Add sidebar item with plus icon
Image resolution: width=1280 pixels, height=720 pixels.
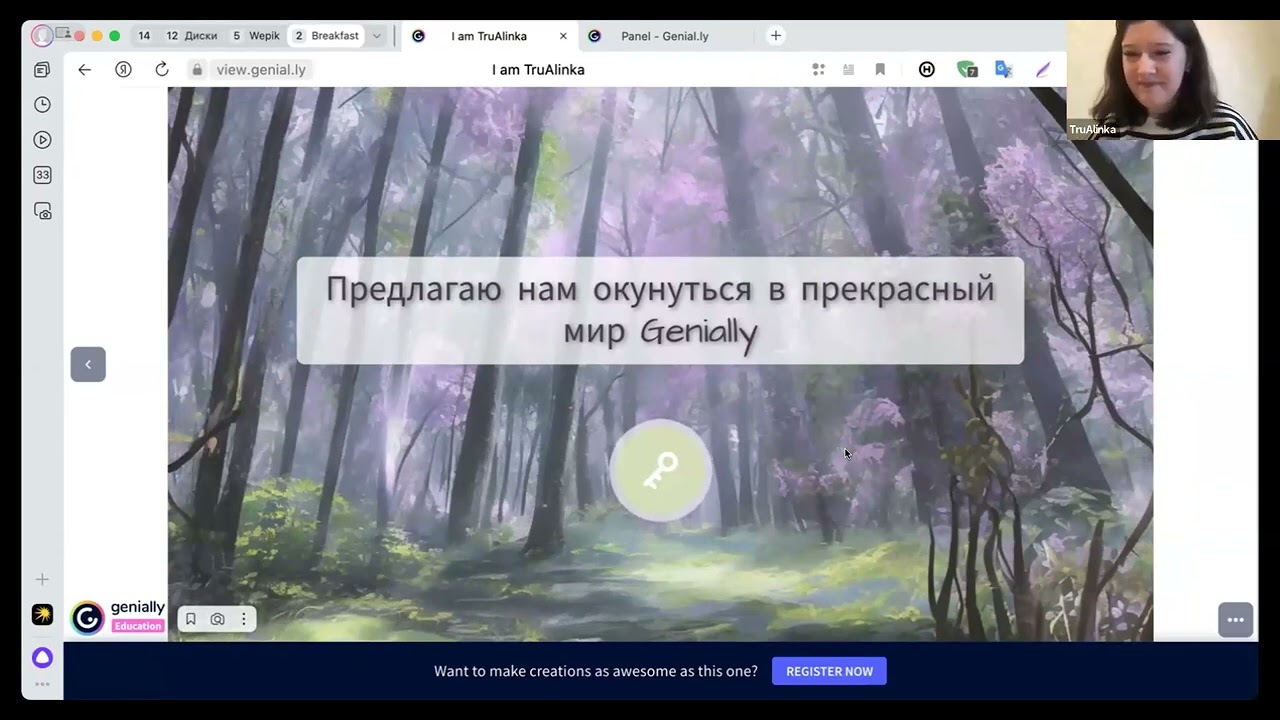tap(42, 579)
